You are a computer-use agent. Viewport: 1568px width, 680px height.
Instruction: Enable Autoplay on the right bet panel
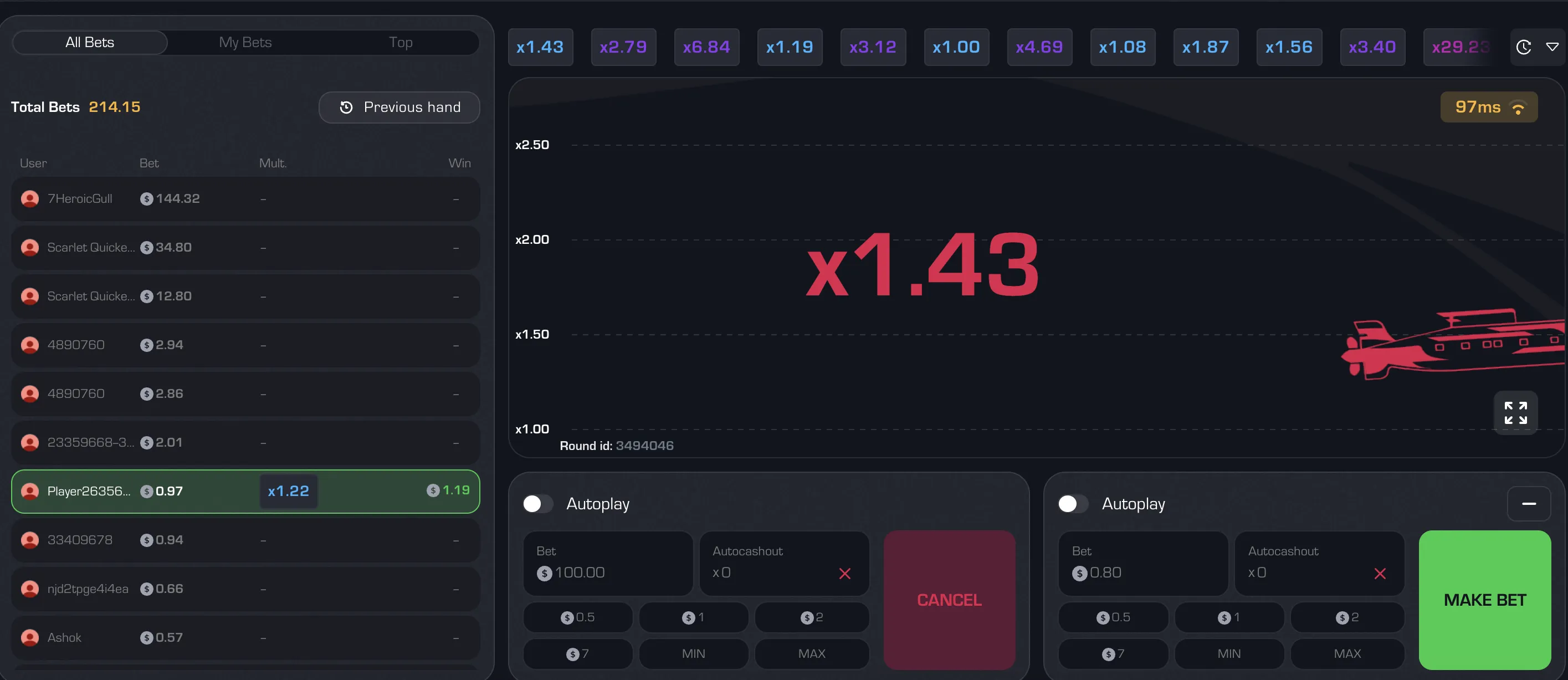pyautogui.click(x=1073, y=504)
